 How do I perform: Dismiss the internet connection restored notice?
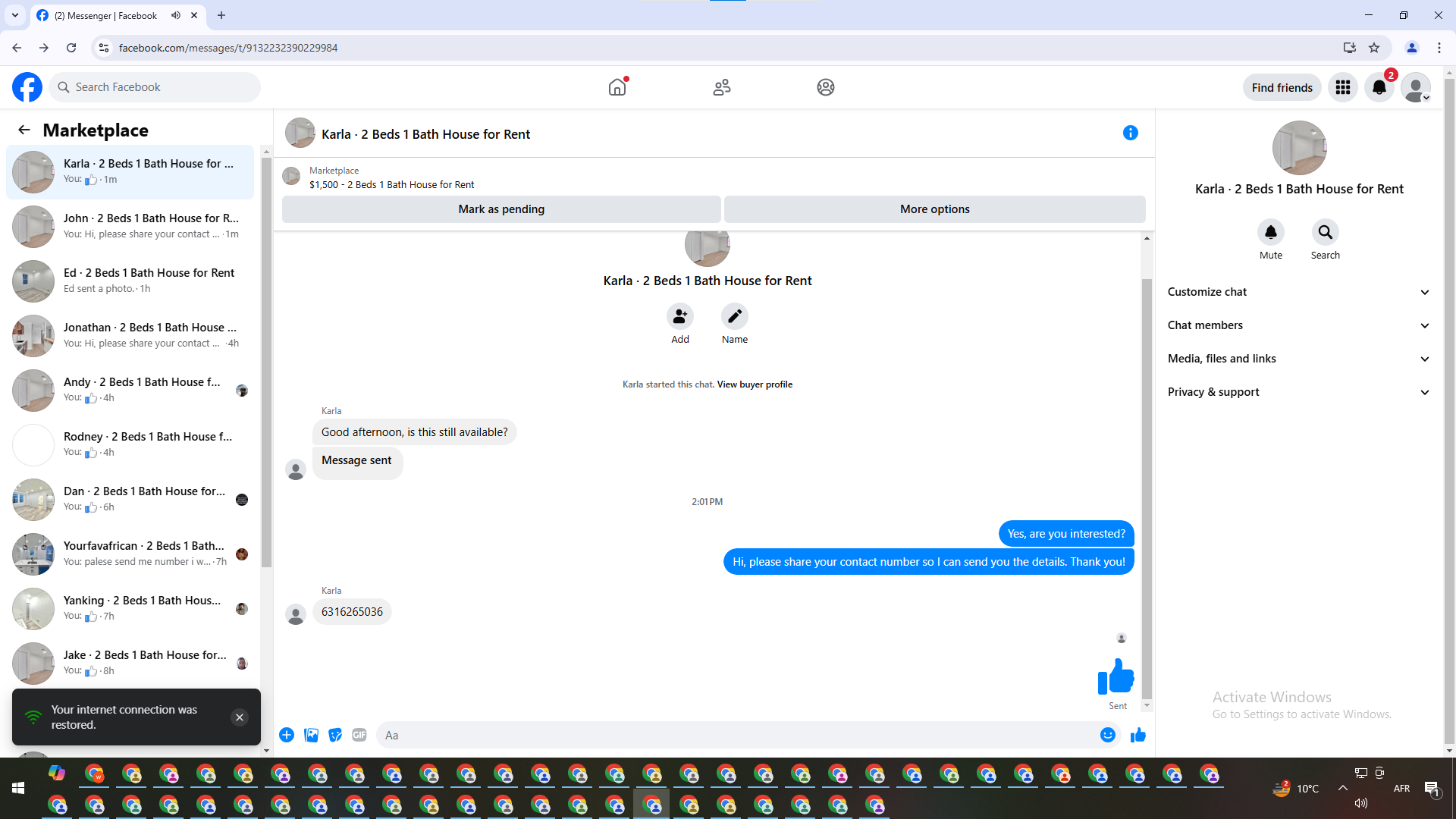pos(240,717)
